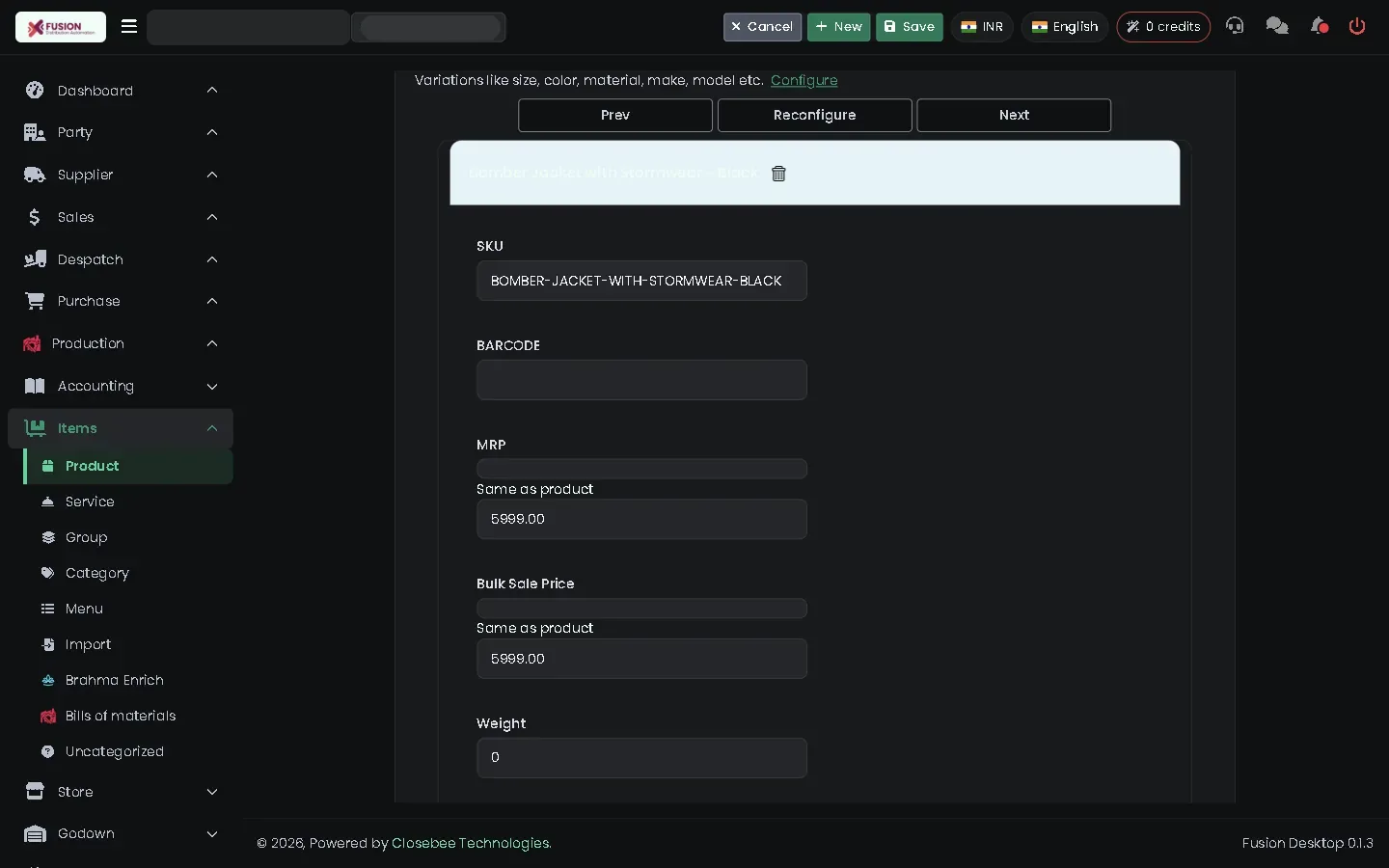The image size is (1389, 868).
Task: Open the Configure variations link
Action: 803,80
